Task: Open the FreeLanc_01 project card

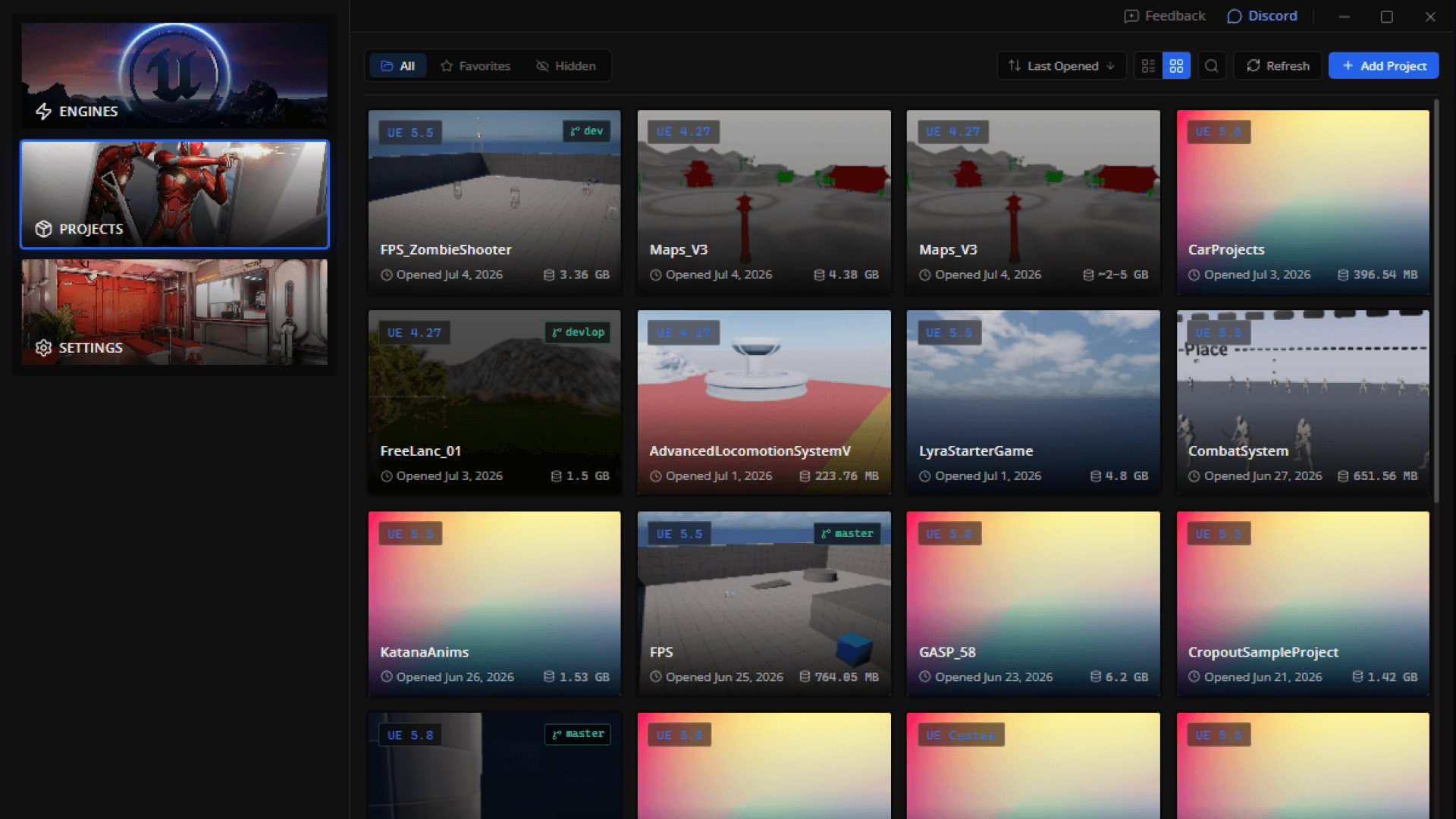Action: (x=494, y=403)
